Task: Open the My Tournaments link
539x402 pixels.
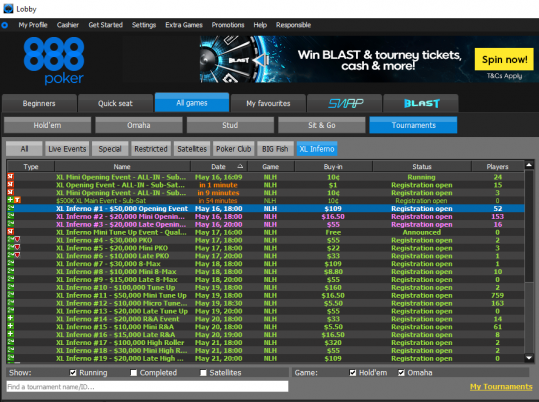Action: (x=501, y=387)
